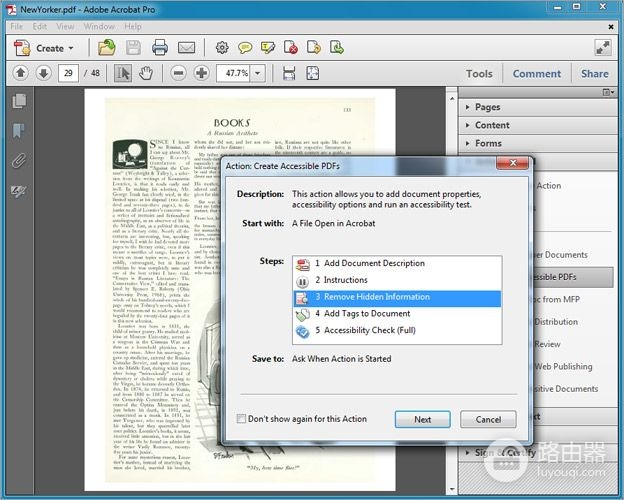This screenshot has height=500, width=624.
Task: Click the Print icon in toolbar
Action: point(160,48)
